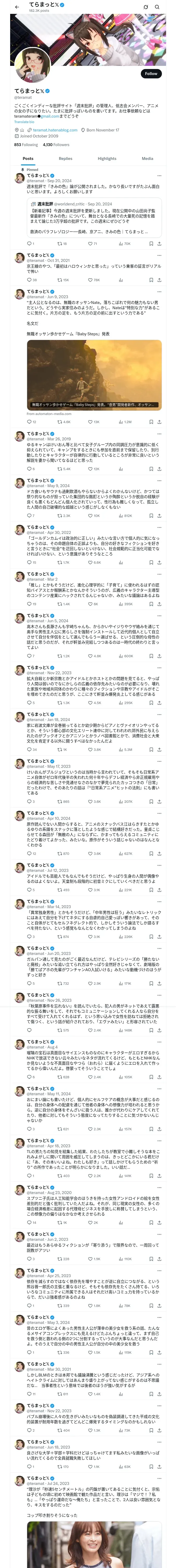176x1568 pixels.
Task: Switch to the Replies tab
Action: coord(65,158)
